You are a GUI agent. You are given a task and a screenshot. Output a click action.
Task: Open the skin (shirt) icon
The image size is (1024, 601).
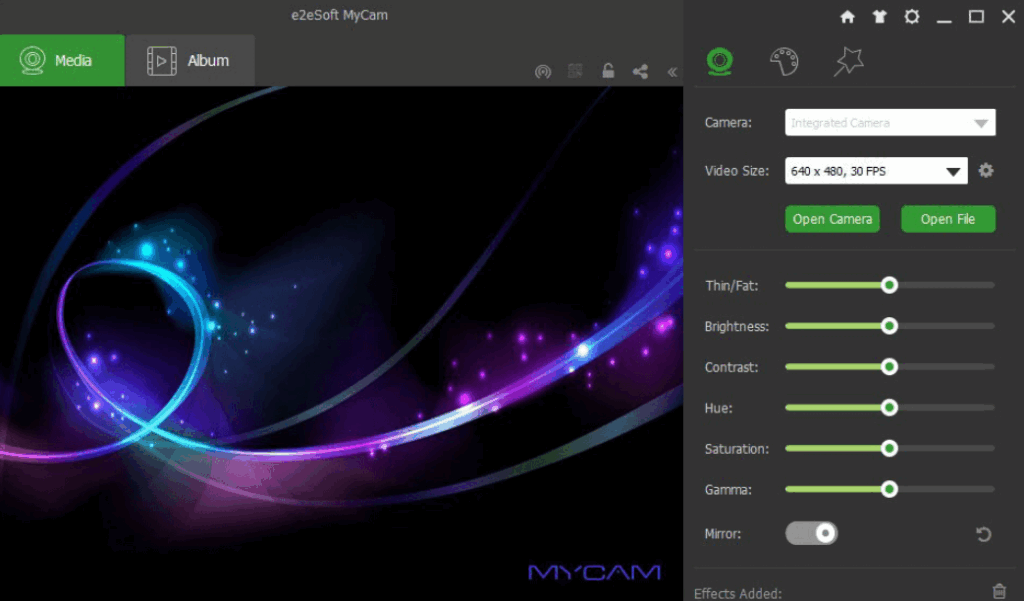(x=880, y=17)
